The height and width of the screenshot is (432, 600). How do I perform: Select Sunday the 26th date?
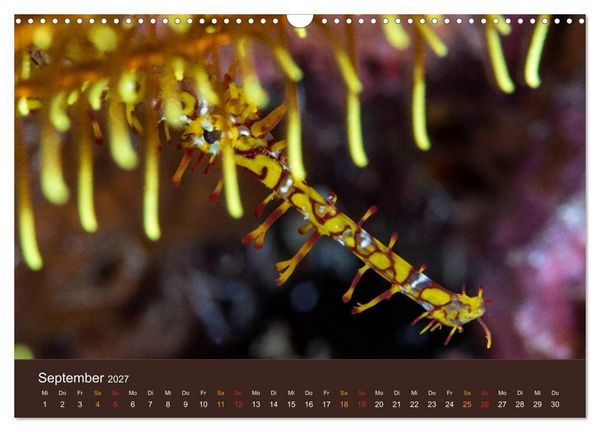pos(485,404)
